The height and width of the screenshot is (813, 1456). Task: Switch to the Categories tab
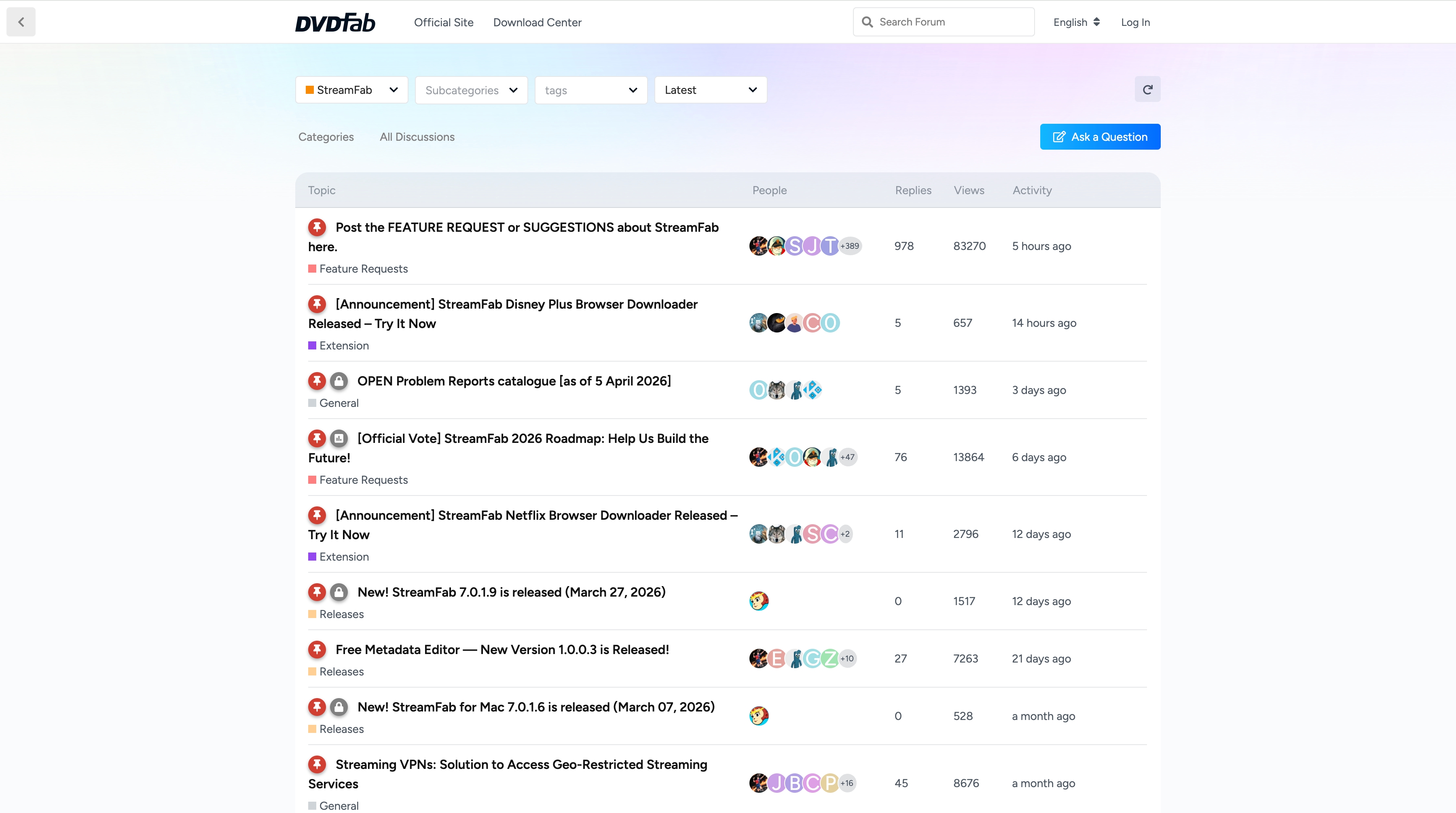[326, 137]
